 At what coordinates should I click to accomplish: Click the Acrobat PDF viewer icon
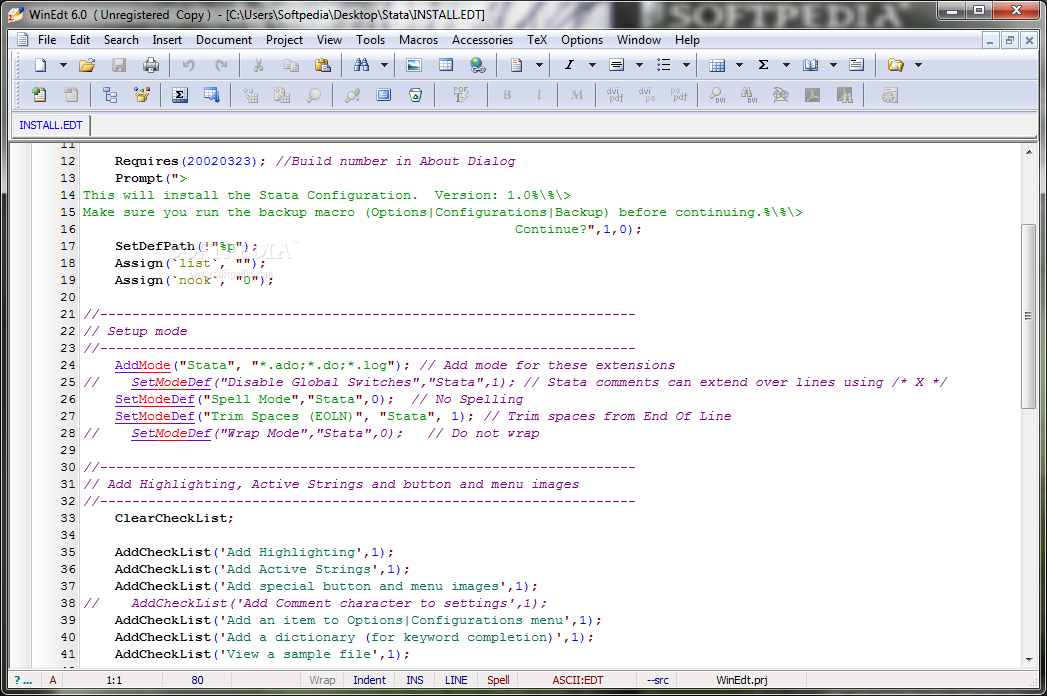813,95
